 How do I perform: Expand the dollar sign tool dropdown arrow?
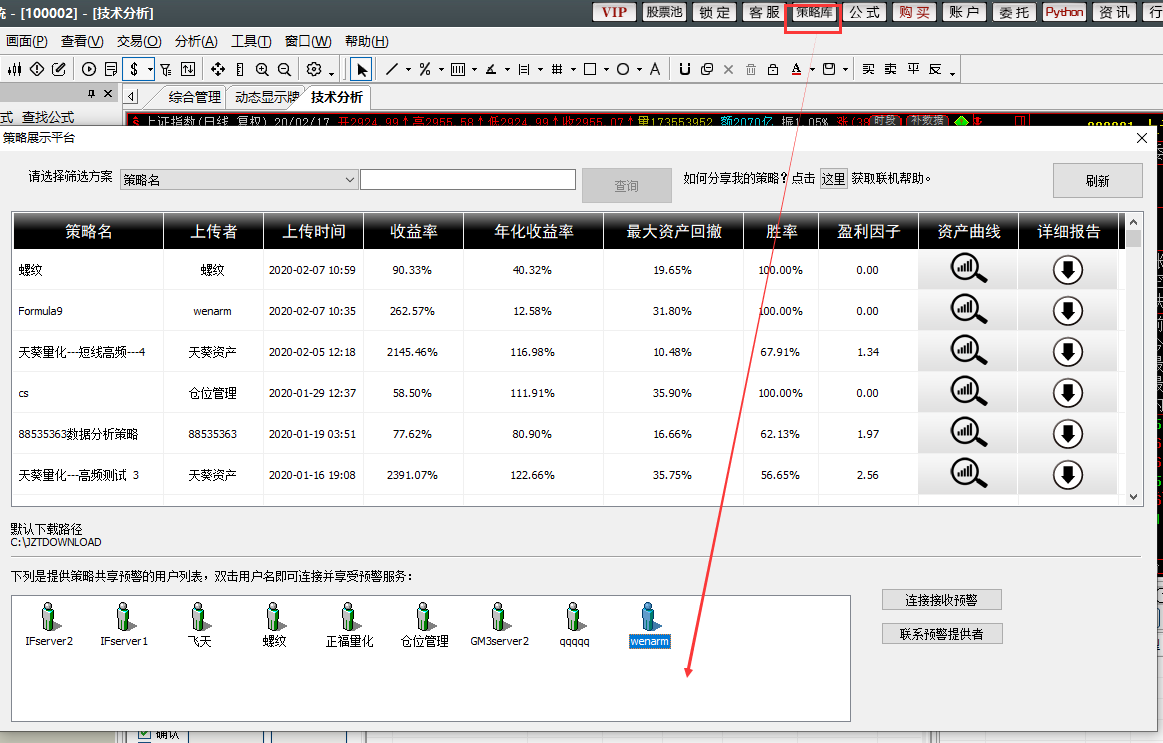click(x=151, y=69)
